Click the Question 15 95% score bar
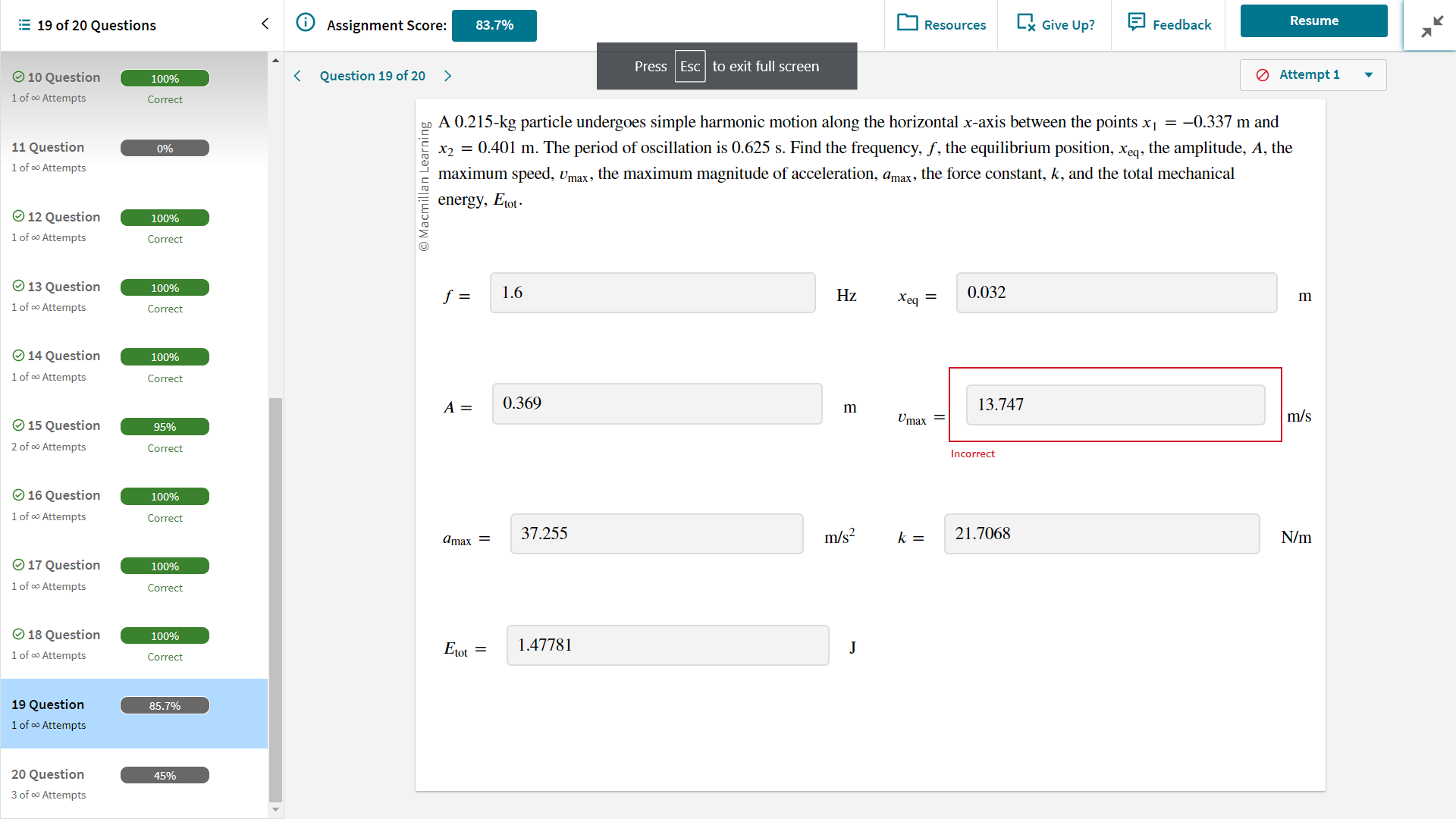This screenshot has width=1456, height=819. click(x=165, y=427)
